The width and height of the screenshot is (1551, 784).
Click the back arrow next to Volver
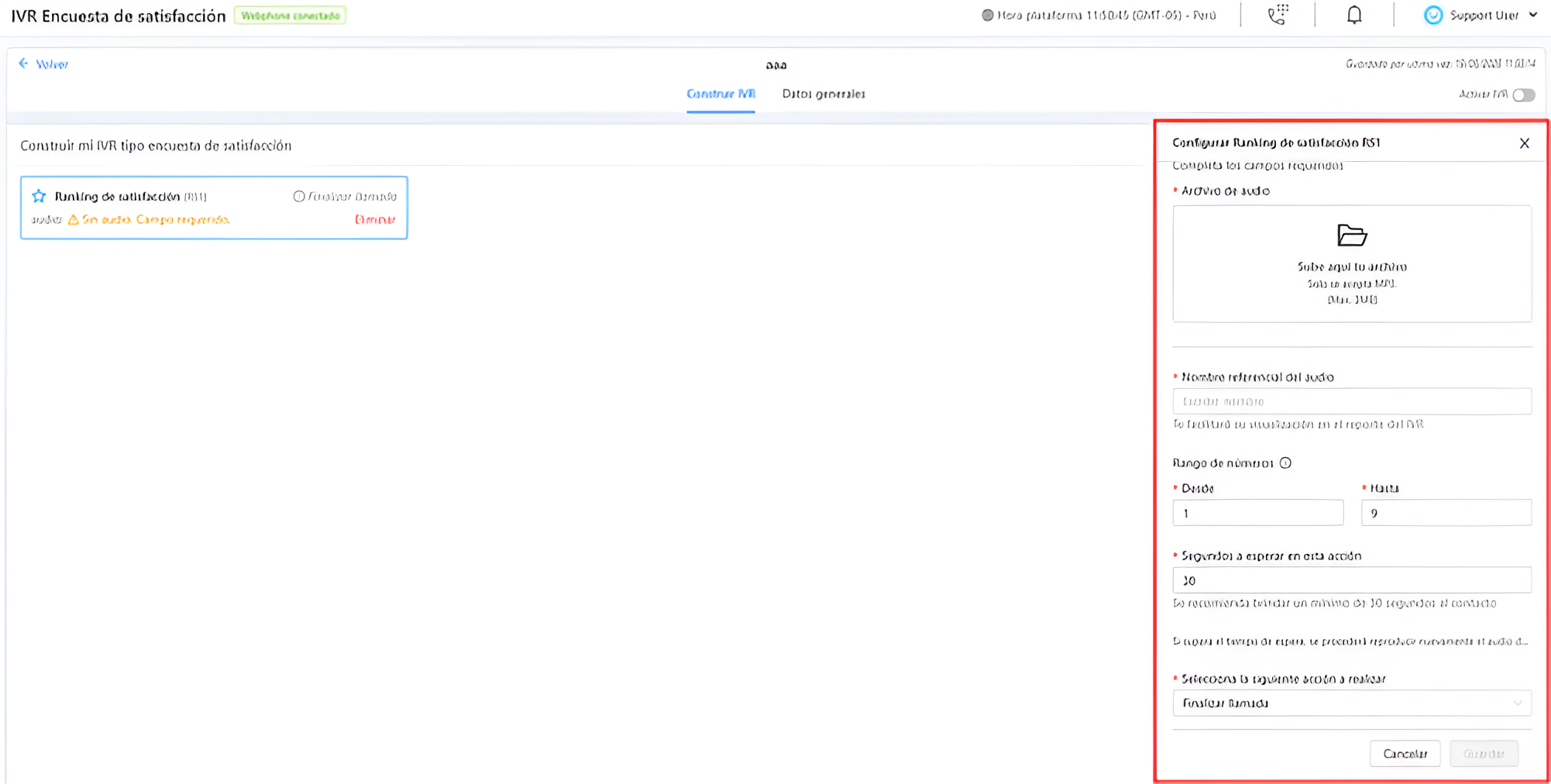[23, 64]
